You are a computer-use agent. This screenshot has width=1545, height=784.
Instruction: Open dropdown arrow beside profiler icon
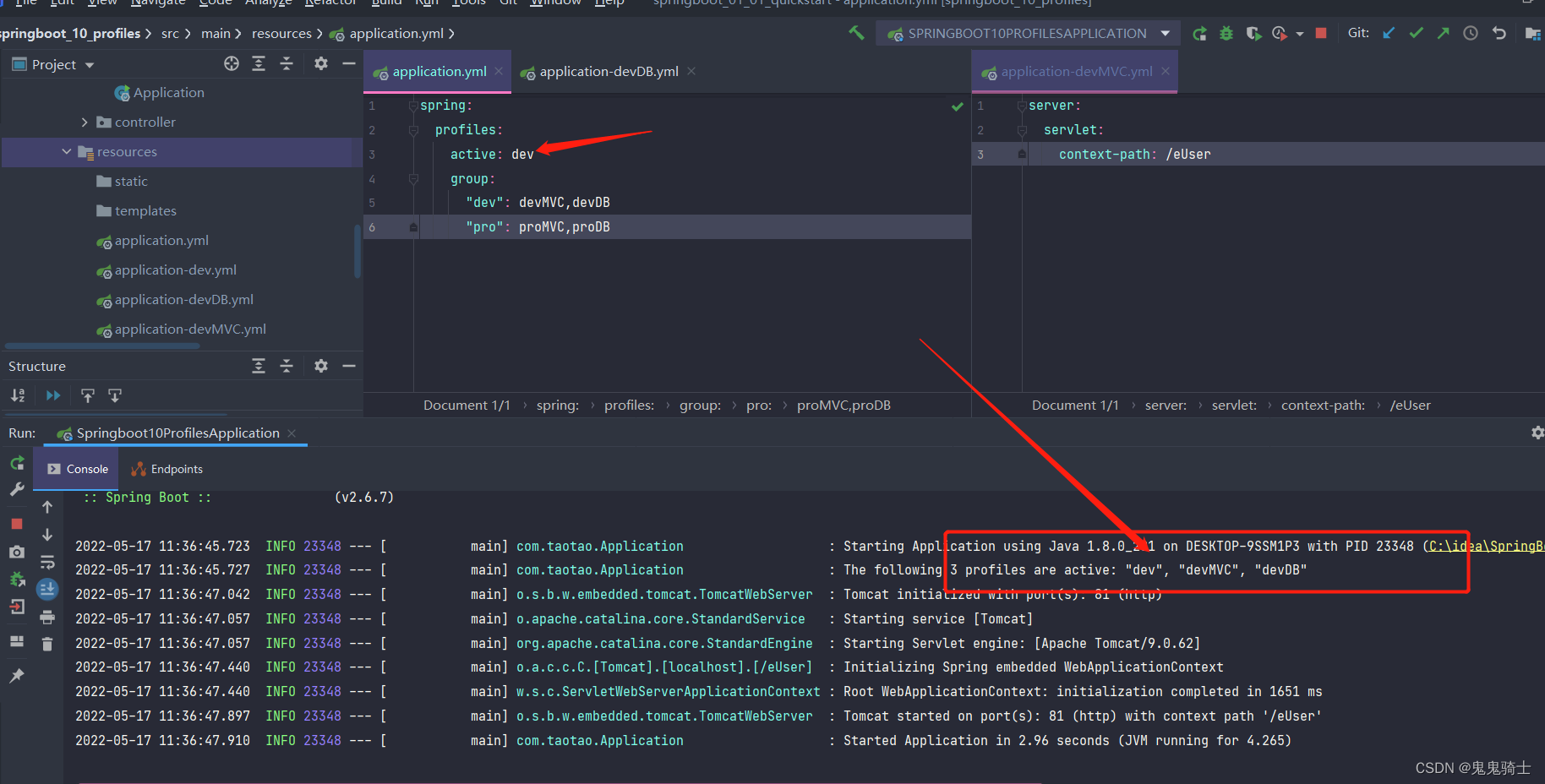tap(1299, 34)
